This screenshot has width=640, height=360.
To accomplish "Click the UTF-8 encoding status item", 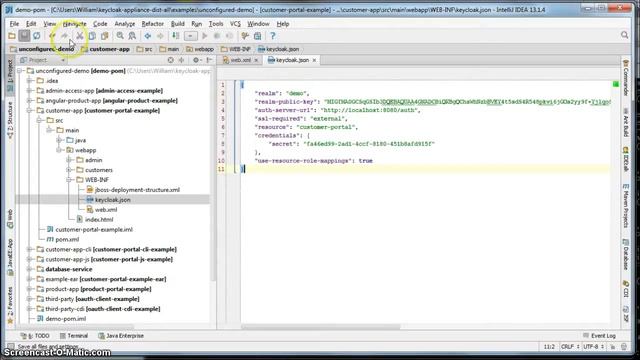I will (x=593, y=347).
